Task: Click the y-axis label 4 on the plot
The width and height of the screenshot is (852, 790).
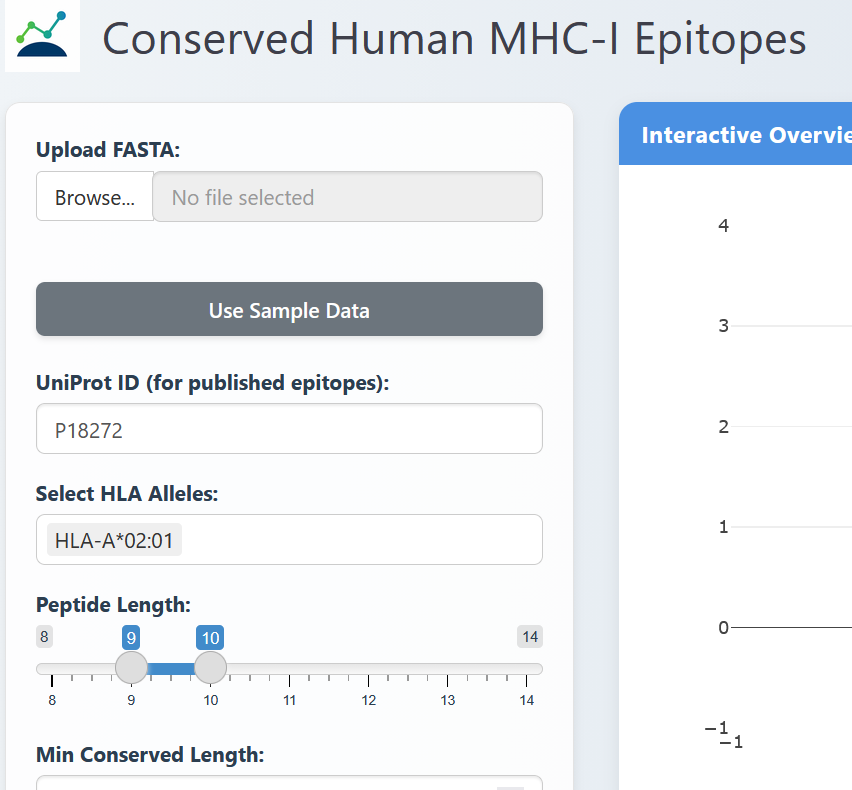Action: click(x=723, y=225)
